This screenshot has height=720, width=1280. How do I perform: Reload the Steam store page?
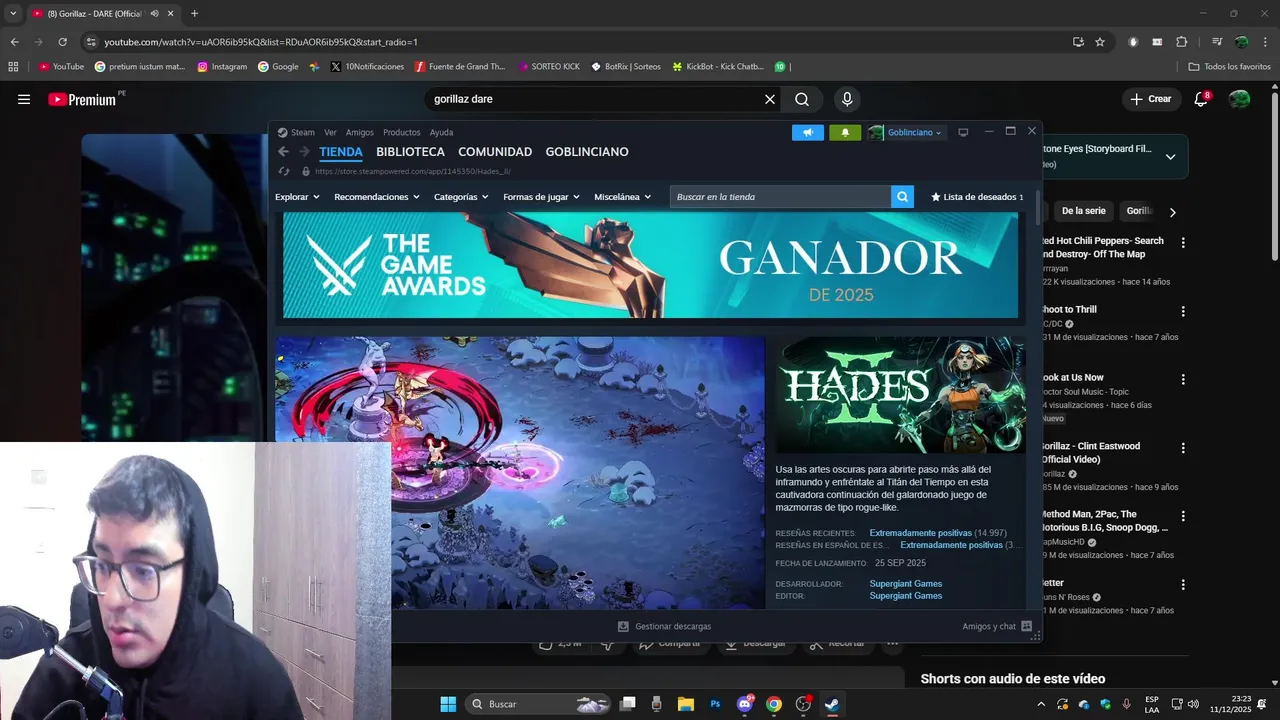click(284, 171)
